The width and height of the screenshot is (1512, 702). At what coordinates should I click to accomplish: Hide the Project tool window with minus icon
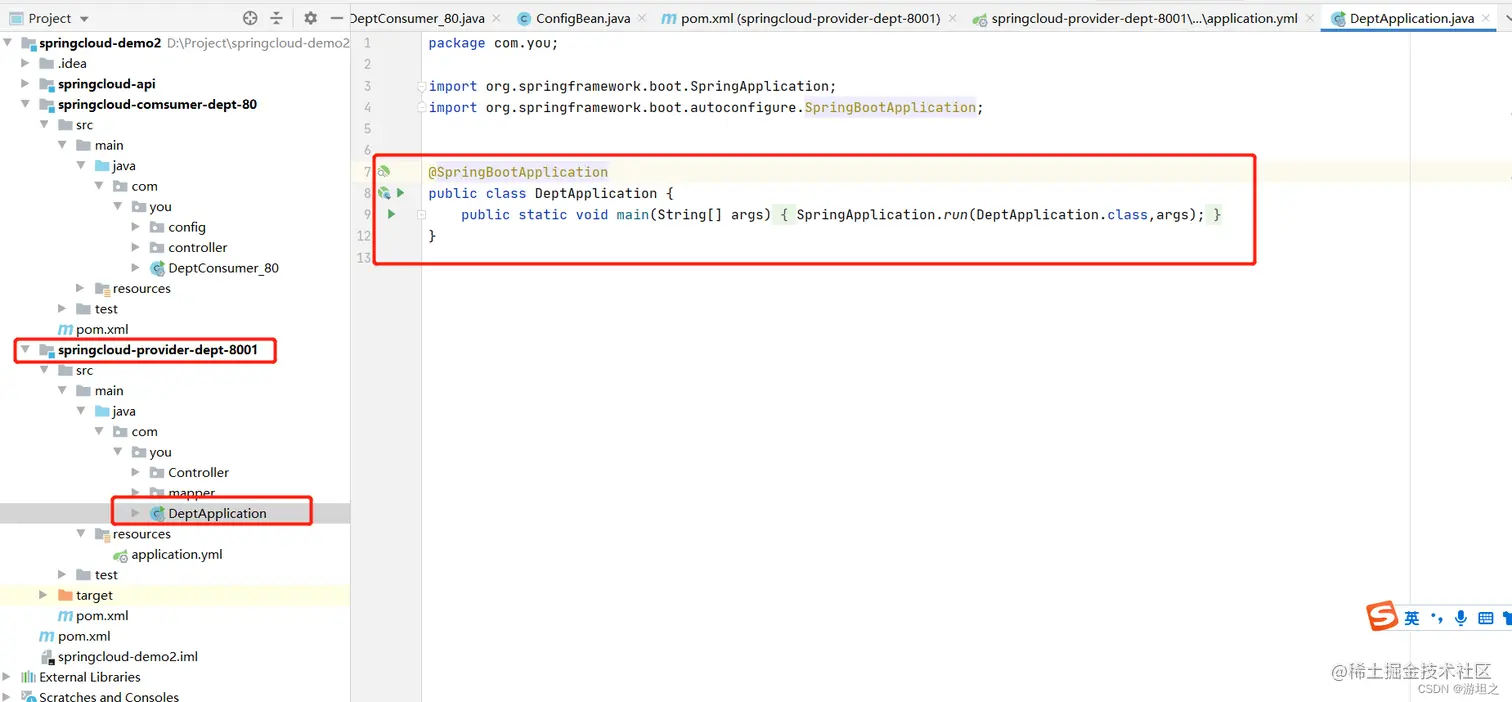coord(337,18)
